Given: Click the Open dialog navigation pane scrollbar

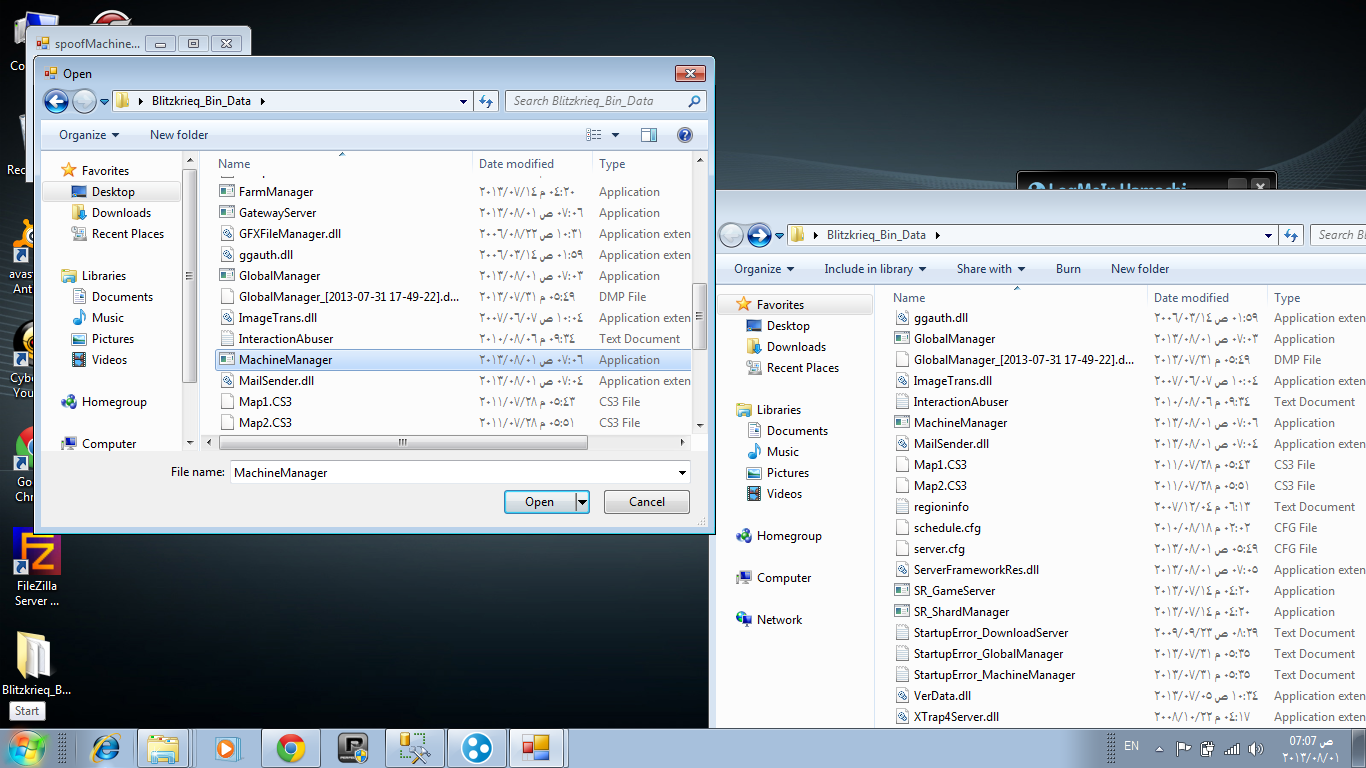Looking at the screenshot, I should point(190,275).
